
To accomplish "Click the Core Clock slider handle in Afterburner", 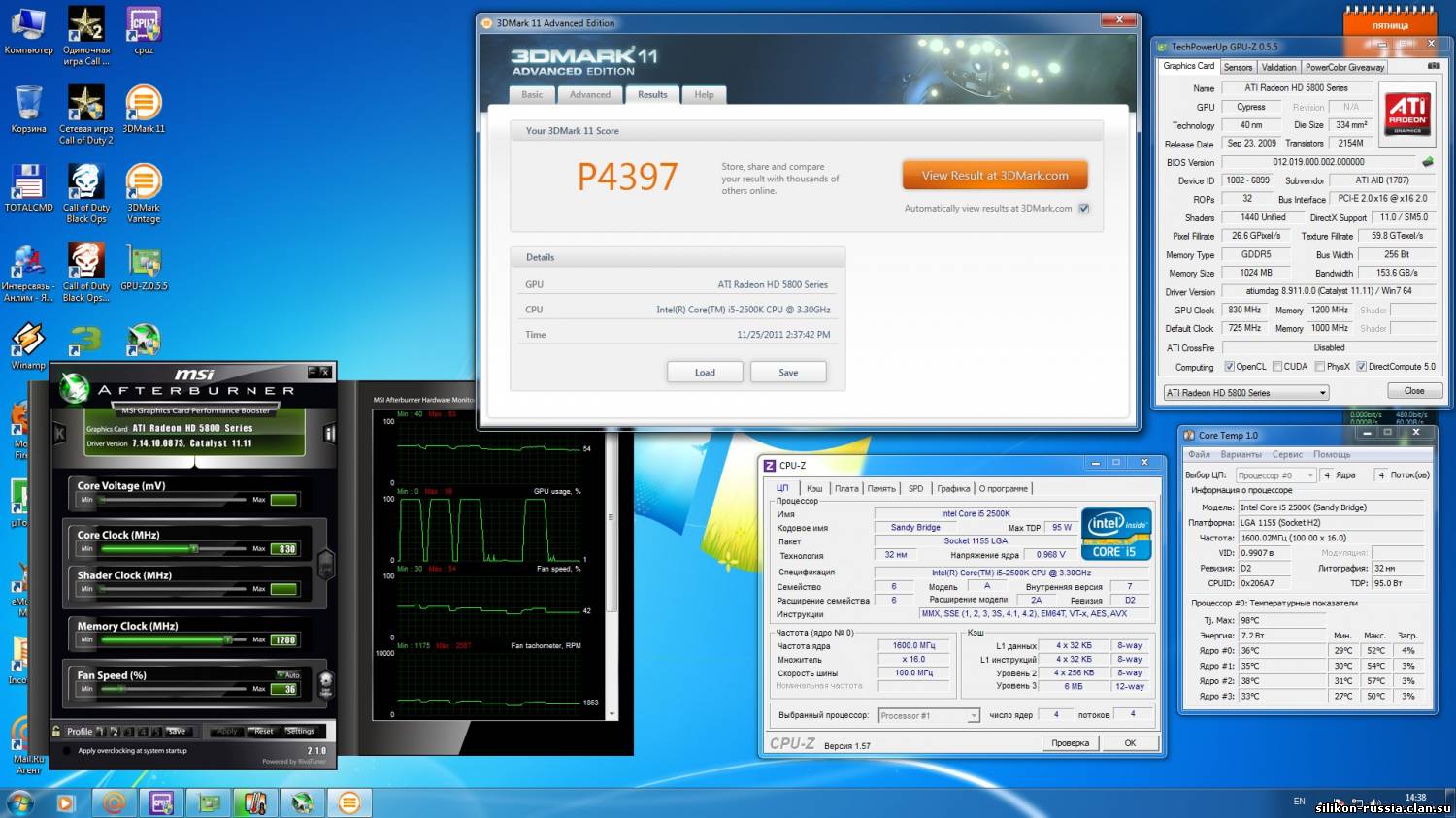I will 194,549.
